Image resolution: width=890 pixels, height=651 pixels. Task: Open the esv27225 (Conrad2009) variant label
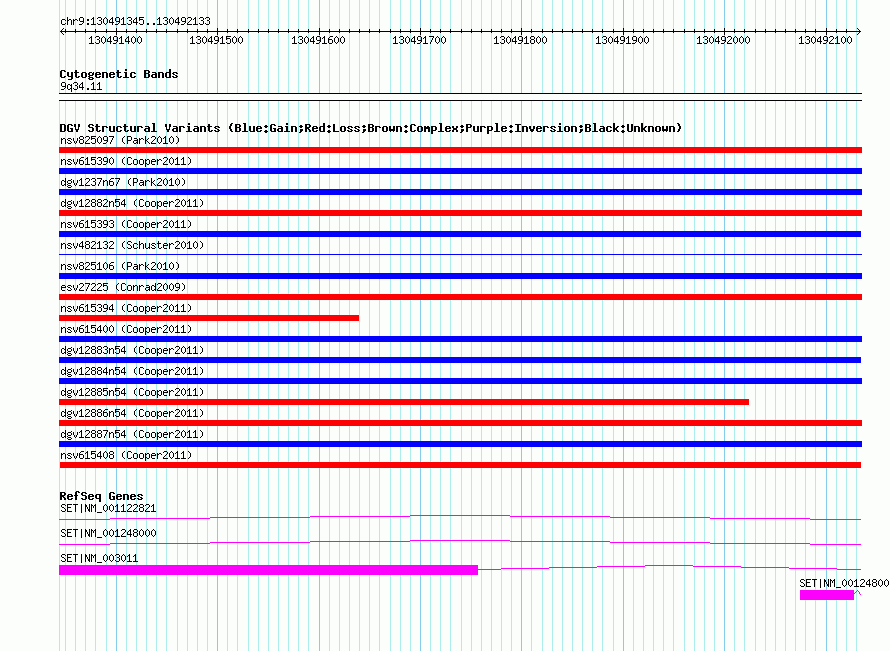pyautogui.click(x=123, y=287)
